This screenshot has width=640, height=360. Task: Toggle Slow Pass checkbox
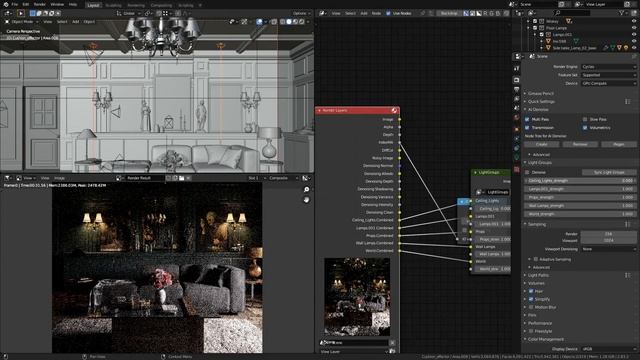coord(585,120)
